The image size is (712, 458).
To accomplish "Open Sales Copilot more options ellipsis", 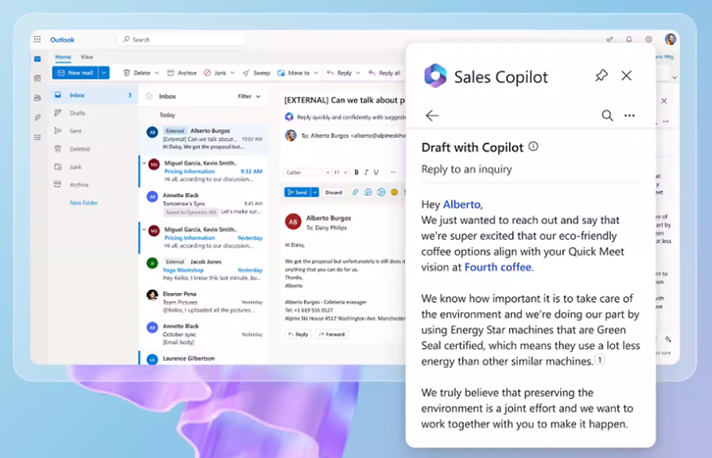I will click(629, 116).
